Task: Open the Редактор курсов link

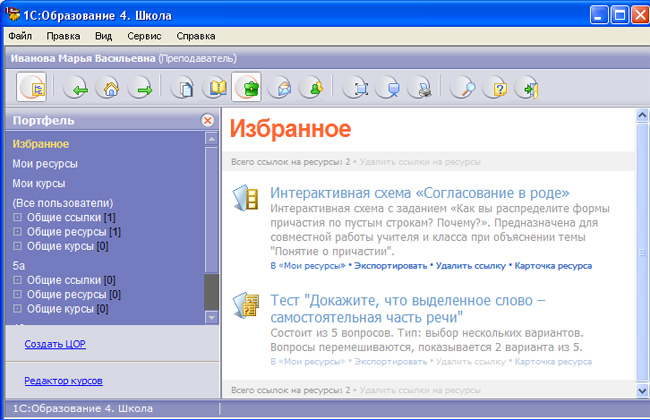Action: (63, 381)
